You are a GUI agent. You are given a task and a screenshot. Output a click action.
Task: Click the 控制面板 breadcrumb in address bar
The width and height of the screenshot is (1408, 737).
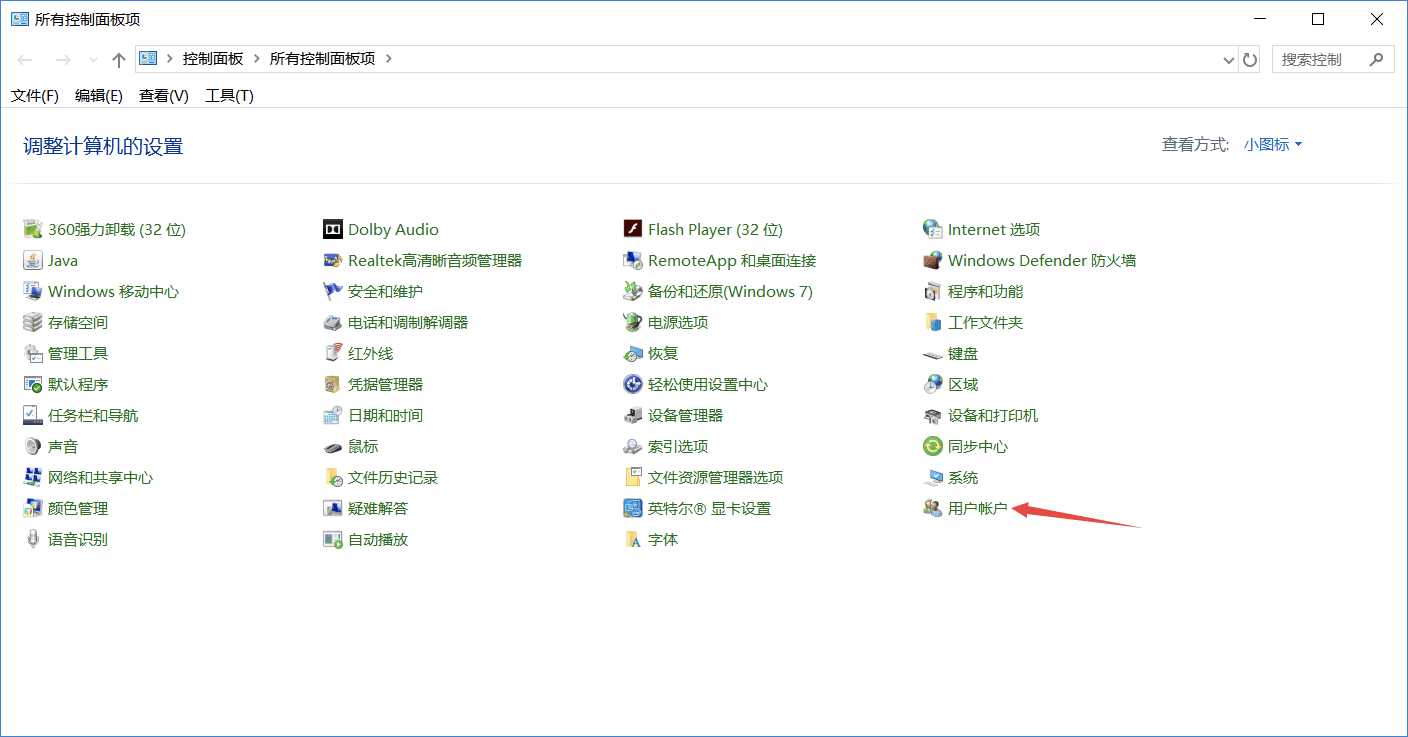(213, 59)
